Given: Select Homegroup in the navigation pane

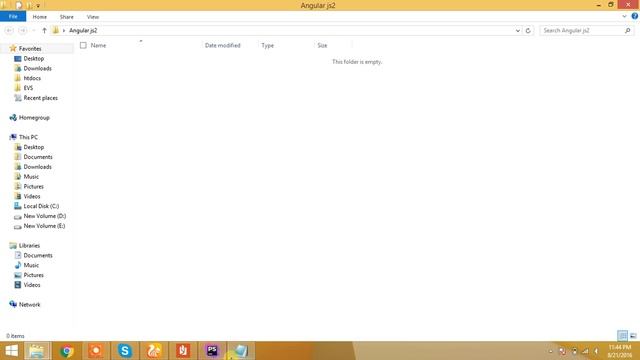Looking at the screenshot, I should [x=34, y=118].
